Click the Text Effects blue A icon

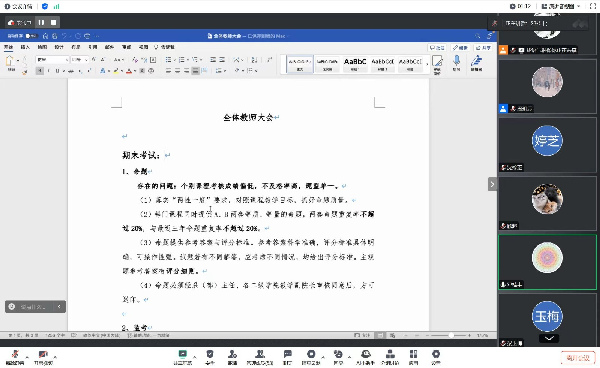103,71
